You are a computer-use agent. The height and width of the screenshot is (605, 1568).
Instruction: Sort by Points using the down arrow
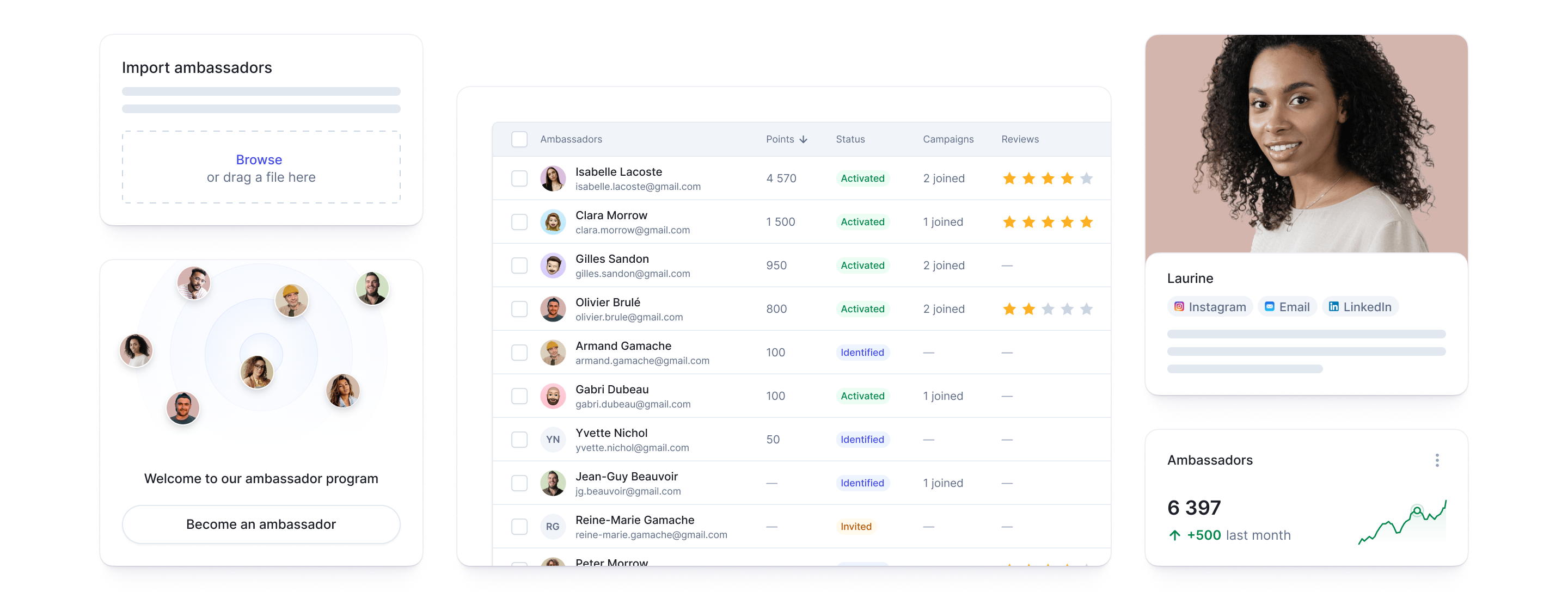(804, 139)
